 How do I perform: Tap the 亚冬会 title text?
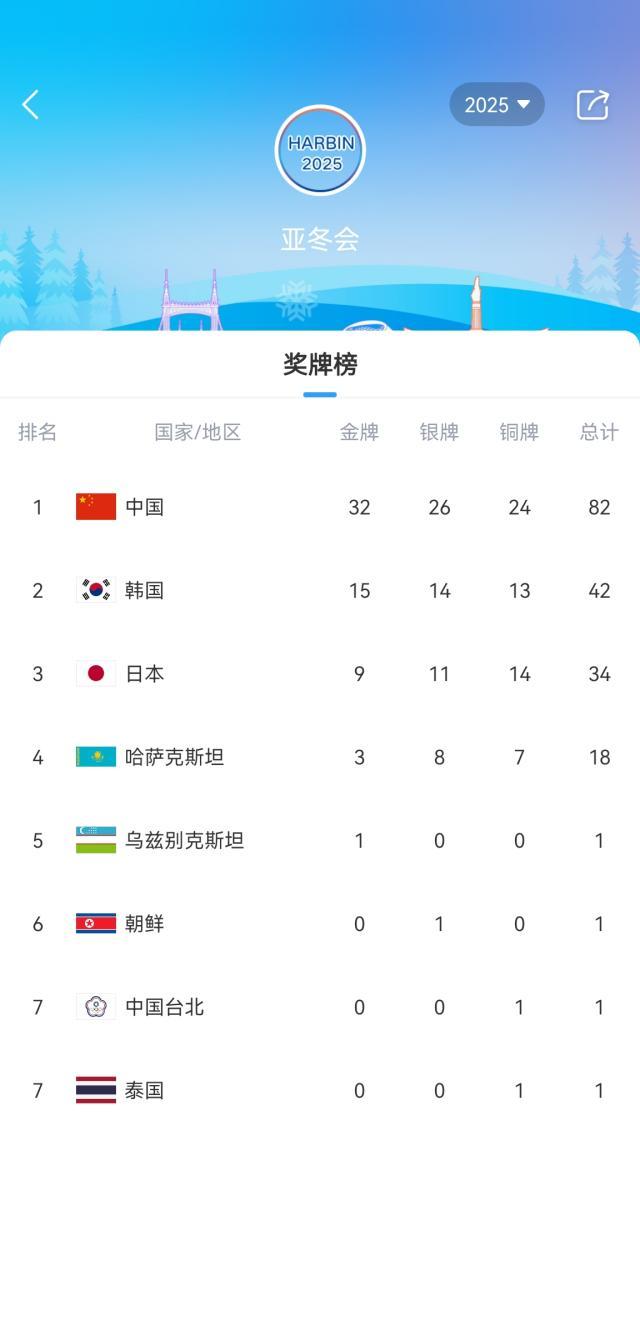pos(320,240)
